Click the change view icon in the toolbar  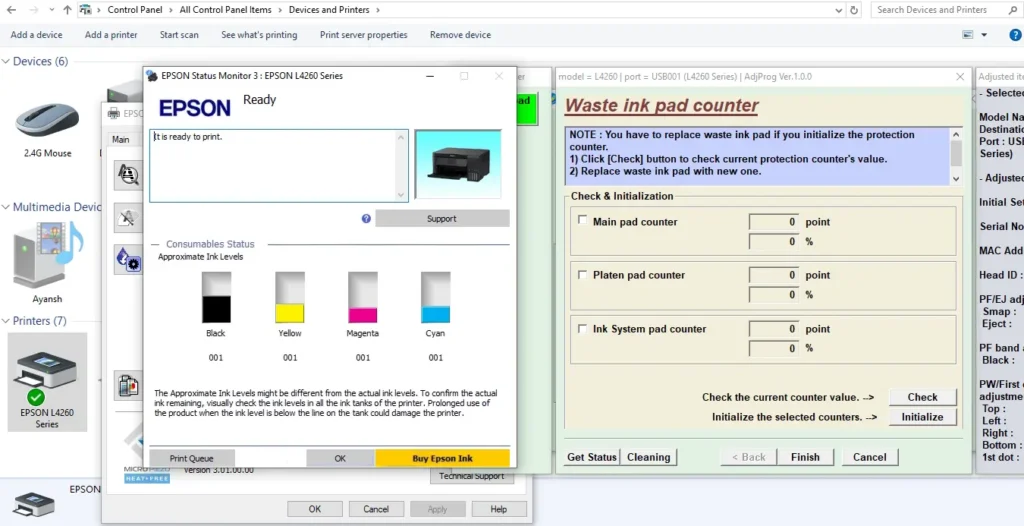(x=968, y=35)
